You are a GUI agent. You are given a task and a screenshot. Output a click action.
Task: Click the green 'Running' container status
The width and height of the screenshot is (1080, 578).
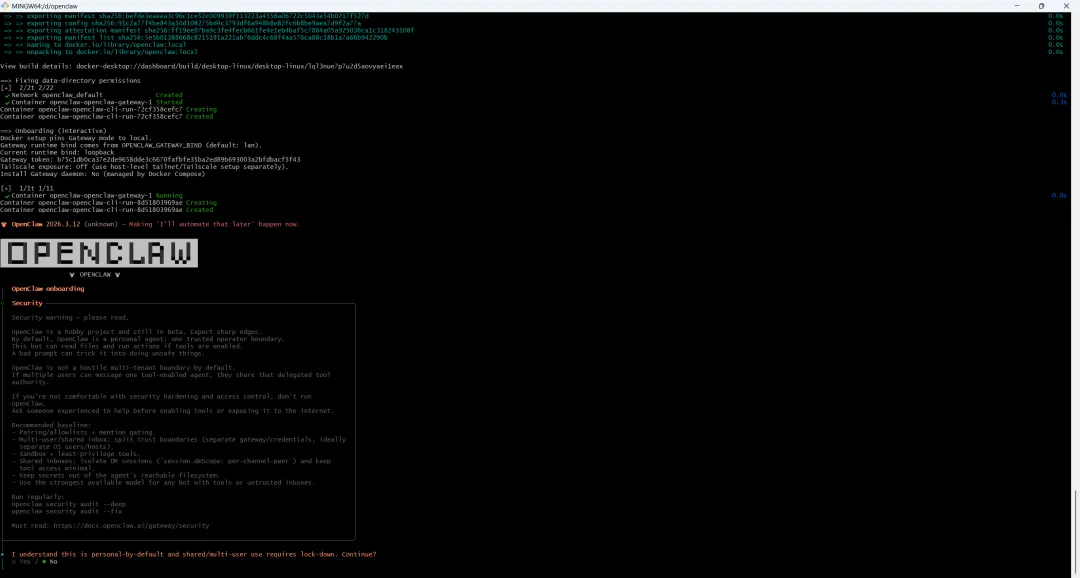pos(169,196)
